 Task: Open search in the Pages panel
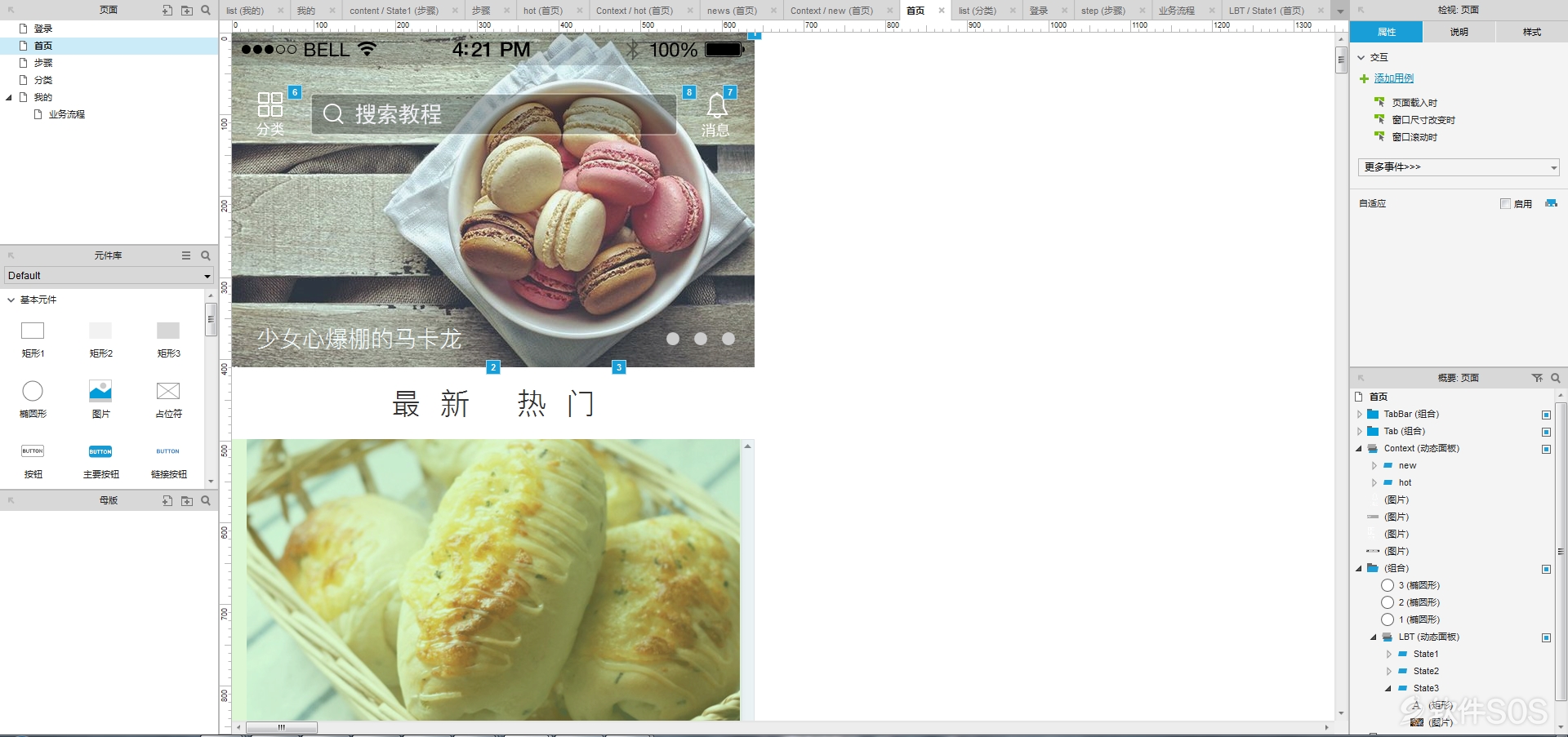pos(206,11)
